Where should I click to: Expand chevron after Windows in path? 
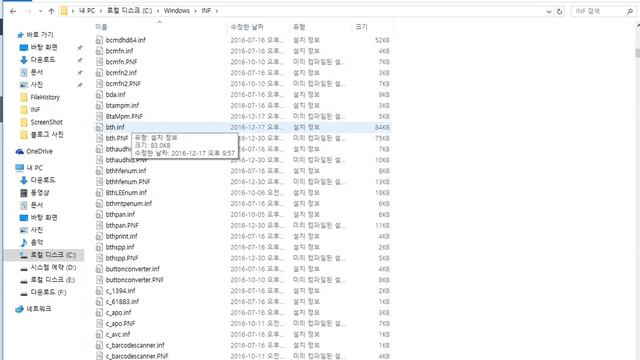click(196, 11)
